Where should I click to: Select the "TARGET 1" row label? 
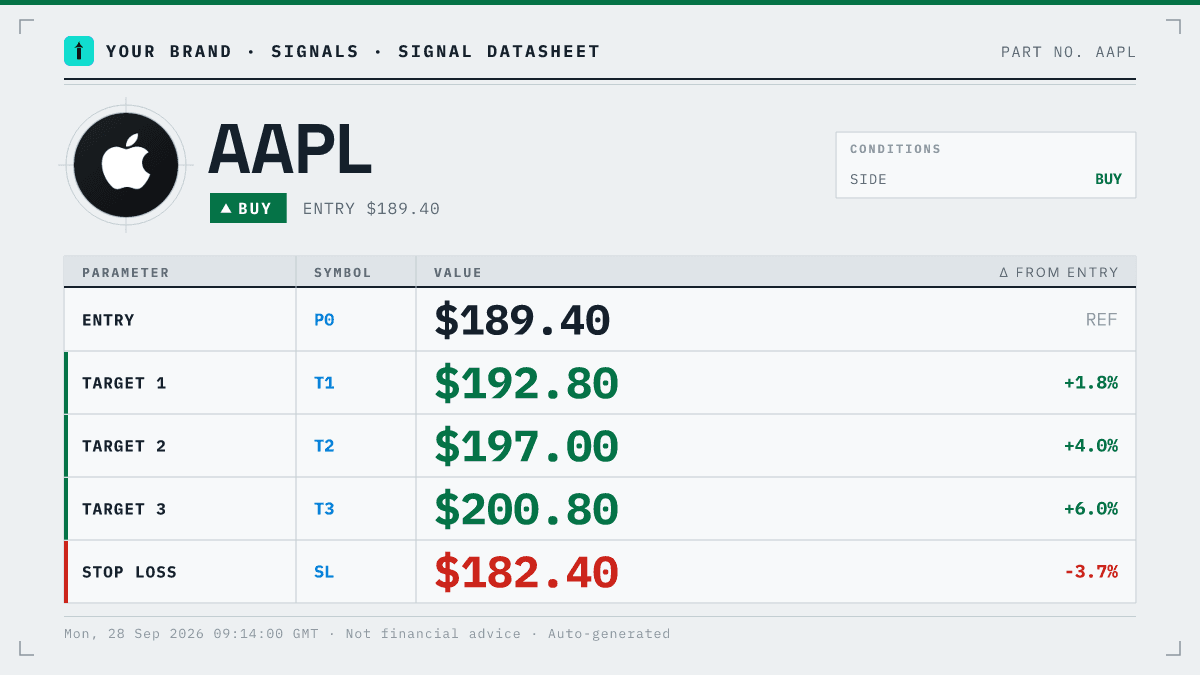pyautogui.click(x=124, y=383)
